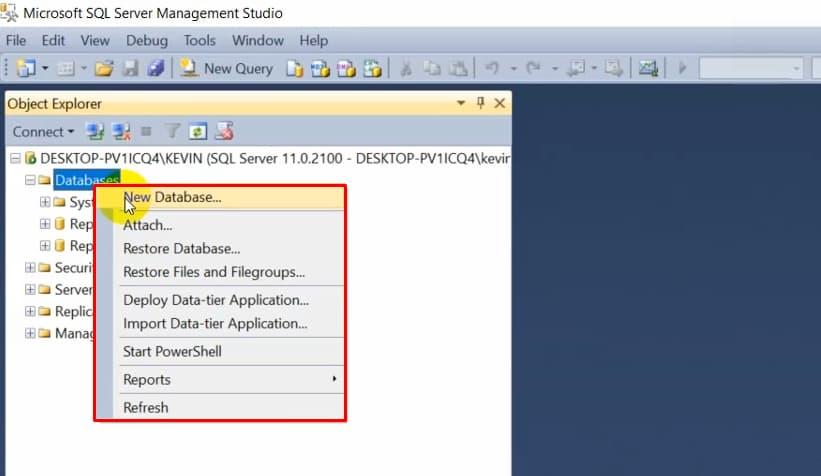Expand the Replication folder node
Image resolution: width=821 pixels, height=476 pixels.
point(30,312)
